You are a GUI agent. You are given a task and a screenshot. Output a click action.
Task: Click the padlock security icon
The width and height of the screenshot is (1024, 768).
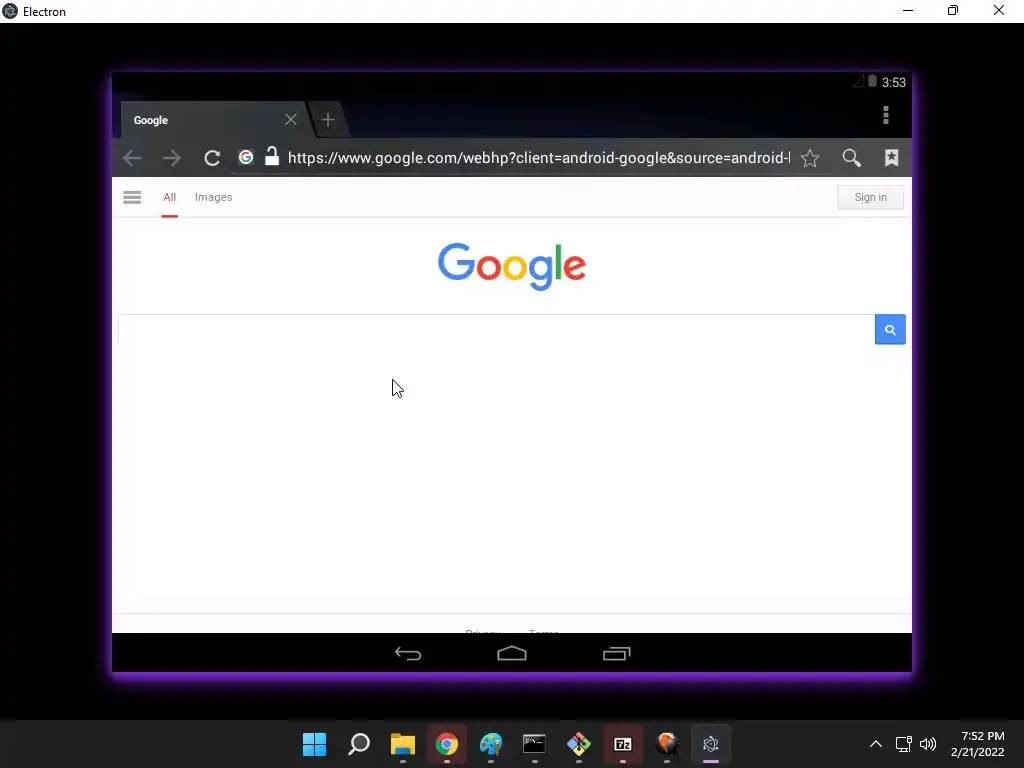coord(272,157)
